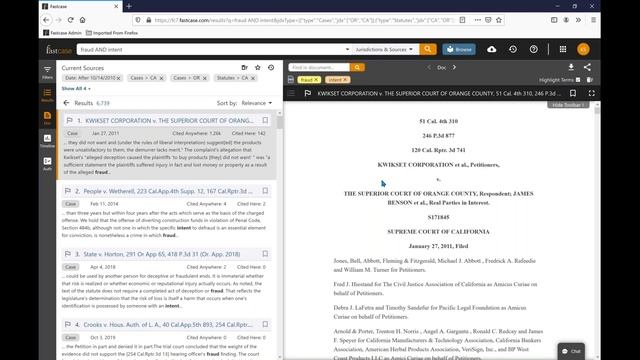Share the current document
The image size is (640, 360).
point(587,67)
